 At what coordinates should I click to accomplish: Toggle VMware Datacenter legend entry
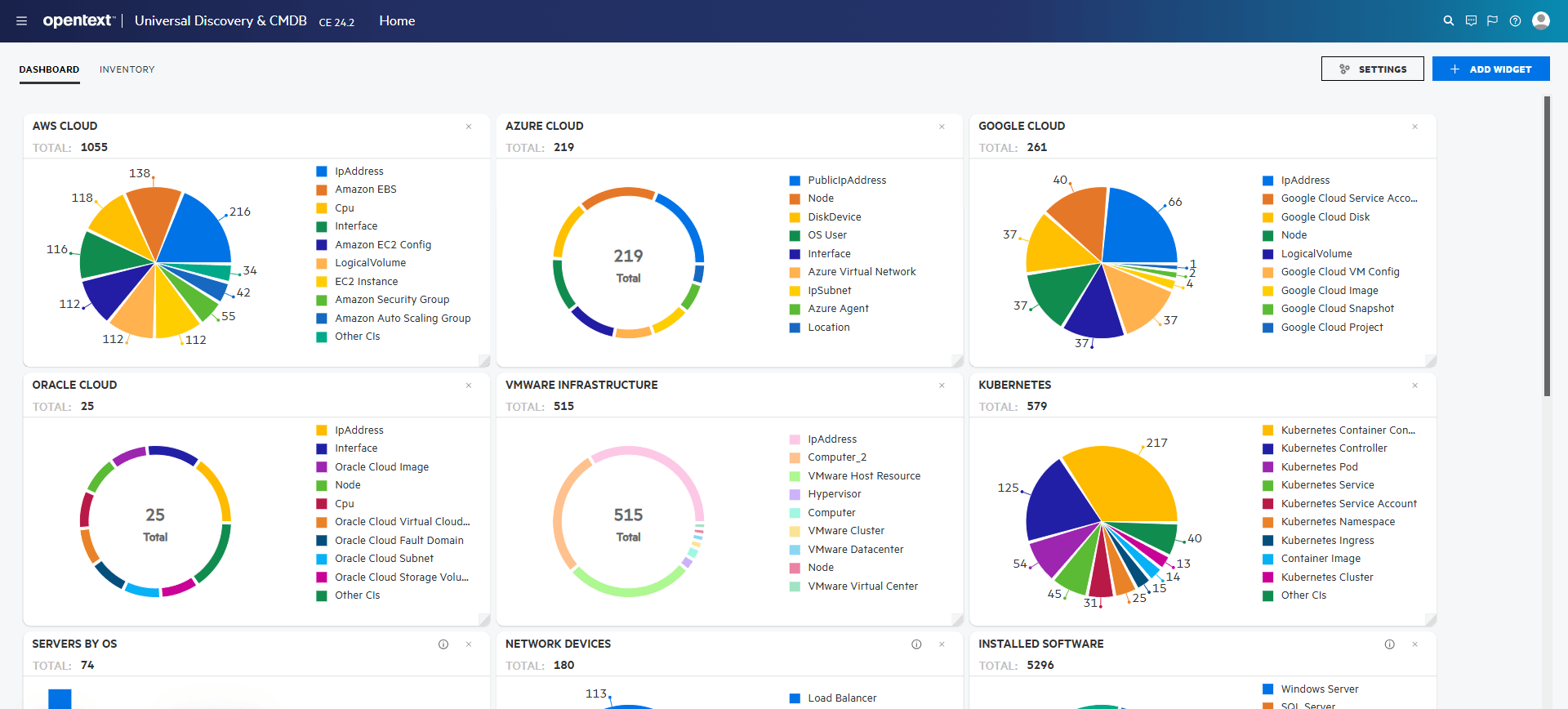[x=846, y=550]
